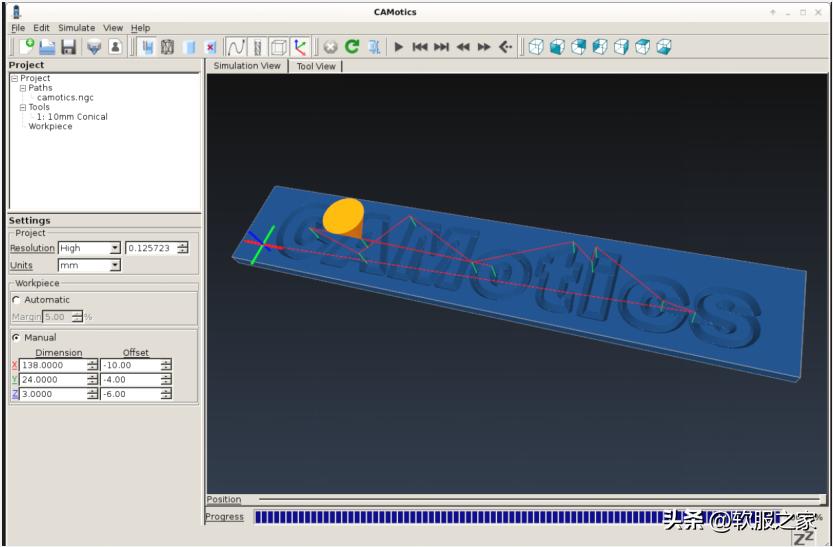The image size is (833, 547).
Task: Select camotics.ngc in the project tree
Action: (x=66, y=97)
